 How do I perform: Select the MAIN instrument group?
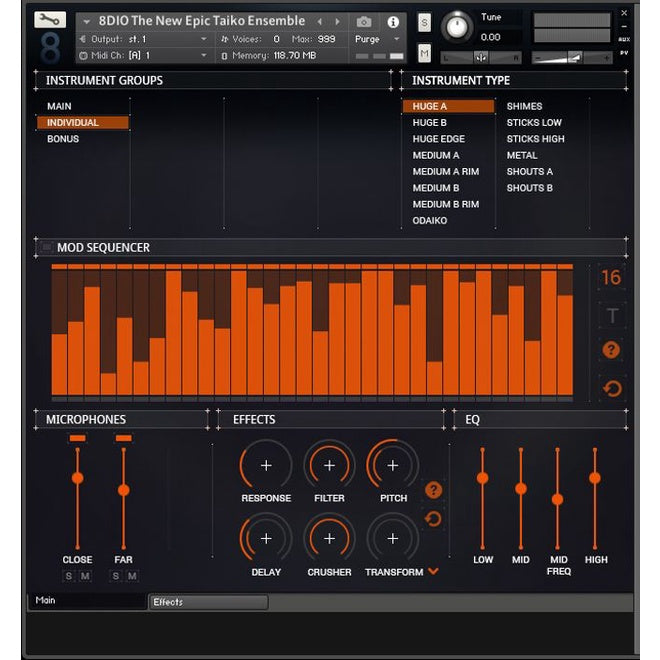point(59,106)
